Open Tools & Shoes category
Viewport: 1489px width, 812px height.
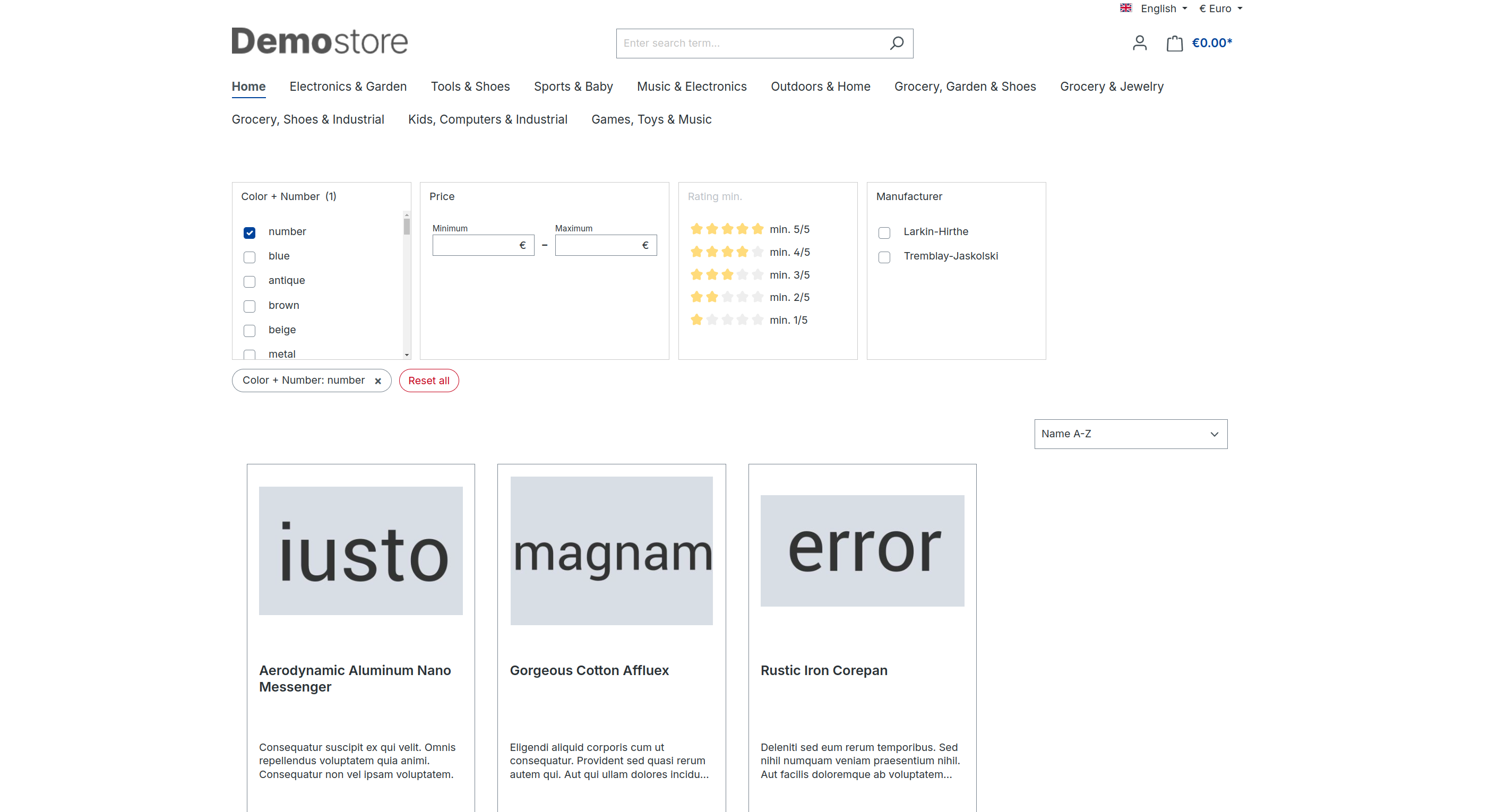tap(470, 87)
